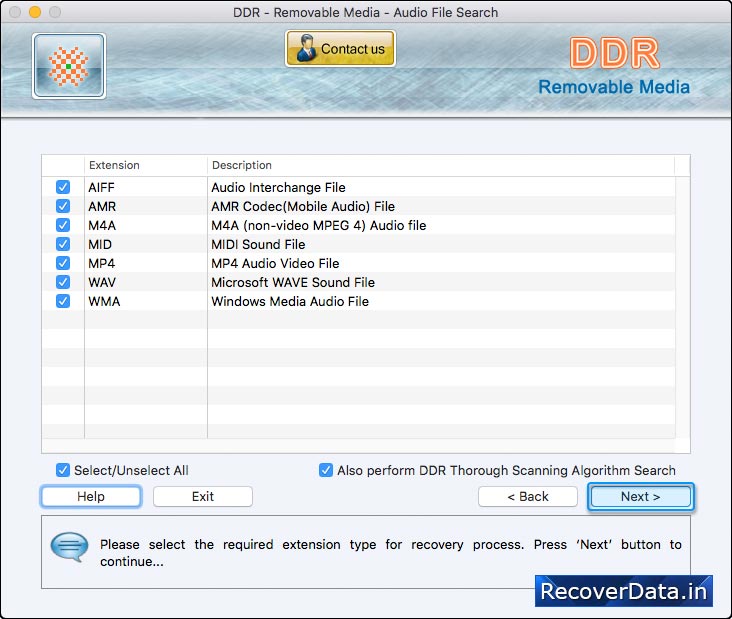Screen dimensions: 732x619
Task: Uncheck the AIFF extension checkbox
Action: tap(63, 187)
